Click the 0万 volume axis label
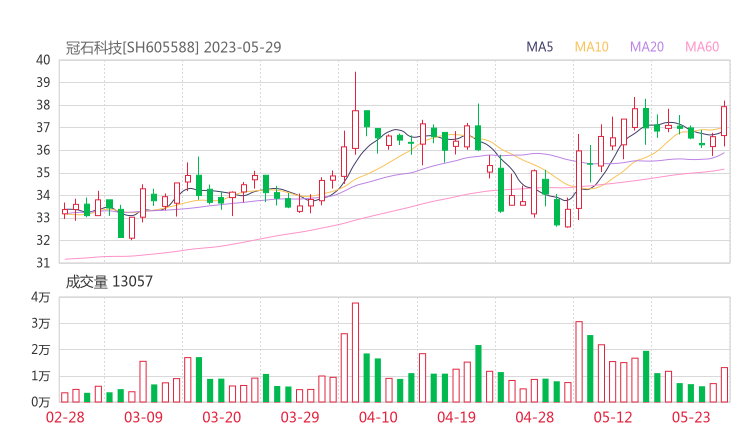Viewport: 740px width, 440px height. 41,402
